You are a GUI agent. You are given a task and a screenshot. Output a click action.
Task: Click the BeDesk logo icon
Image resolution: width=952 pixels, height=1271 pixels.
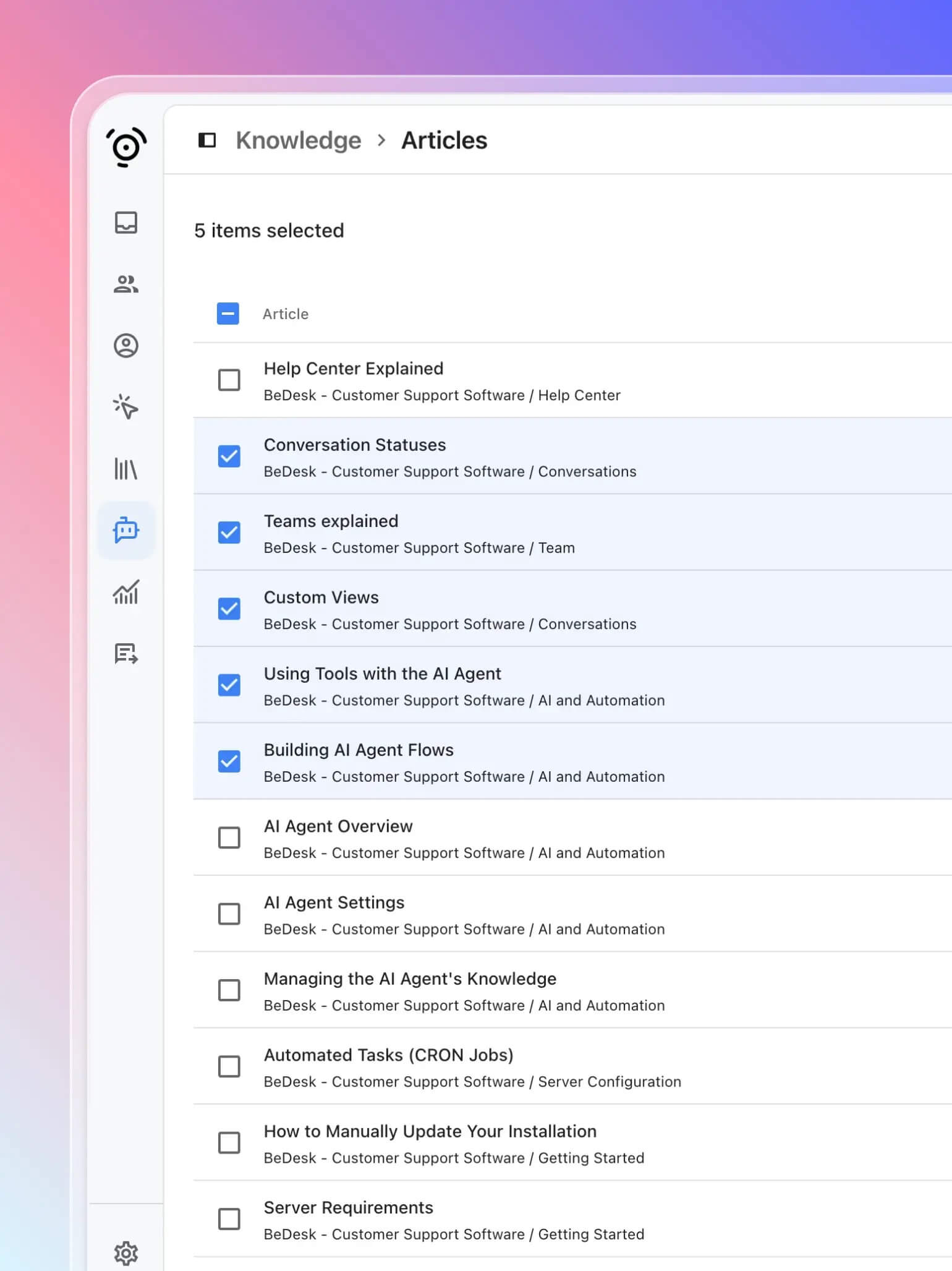(126, 147)
